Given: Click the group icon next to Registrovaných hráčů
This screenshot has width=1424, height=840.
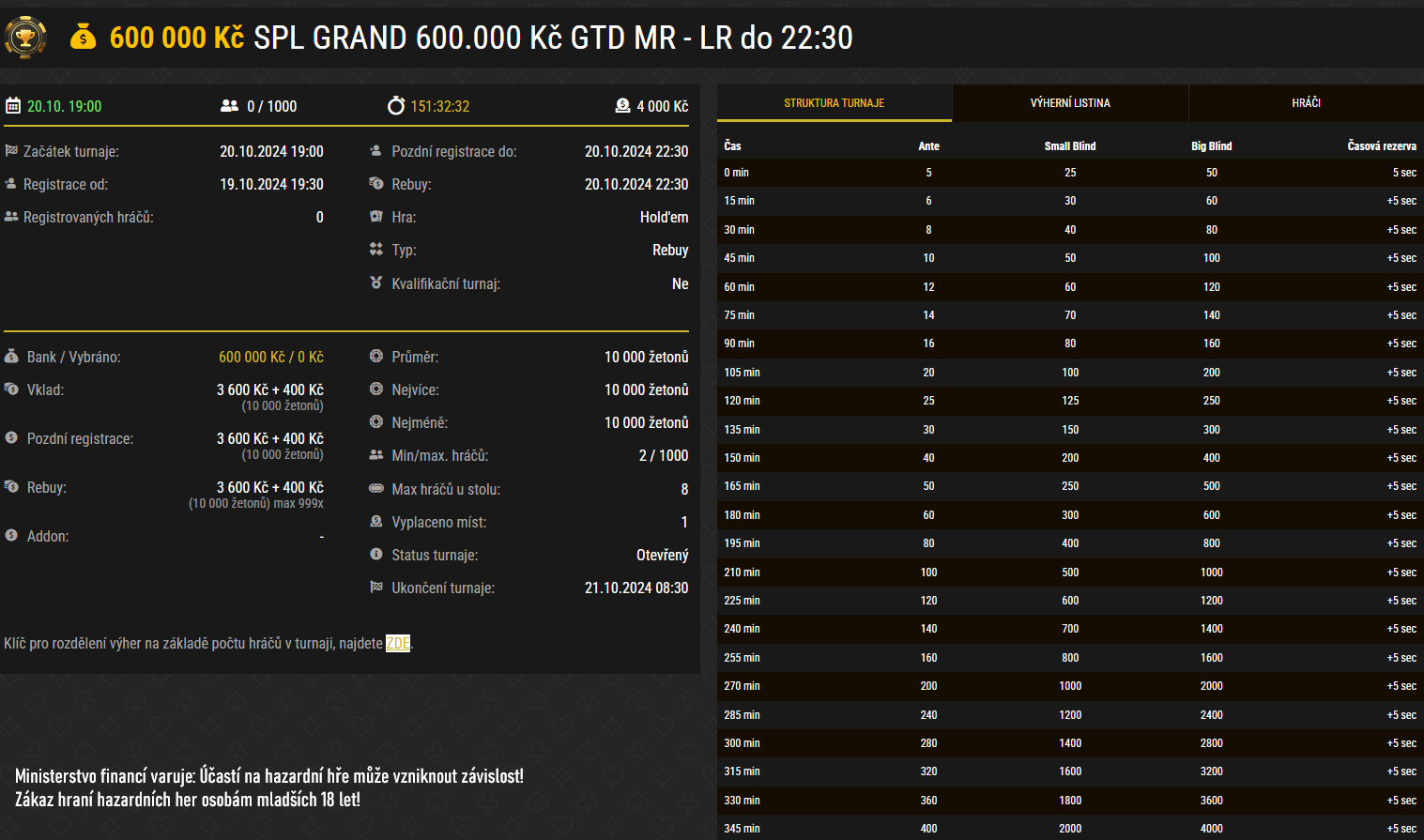Looking at the screenshot, I should [x=11, y=217].
